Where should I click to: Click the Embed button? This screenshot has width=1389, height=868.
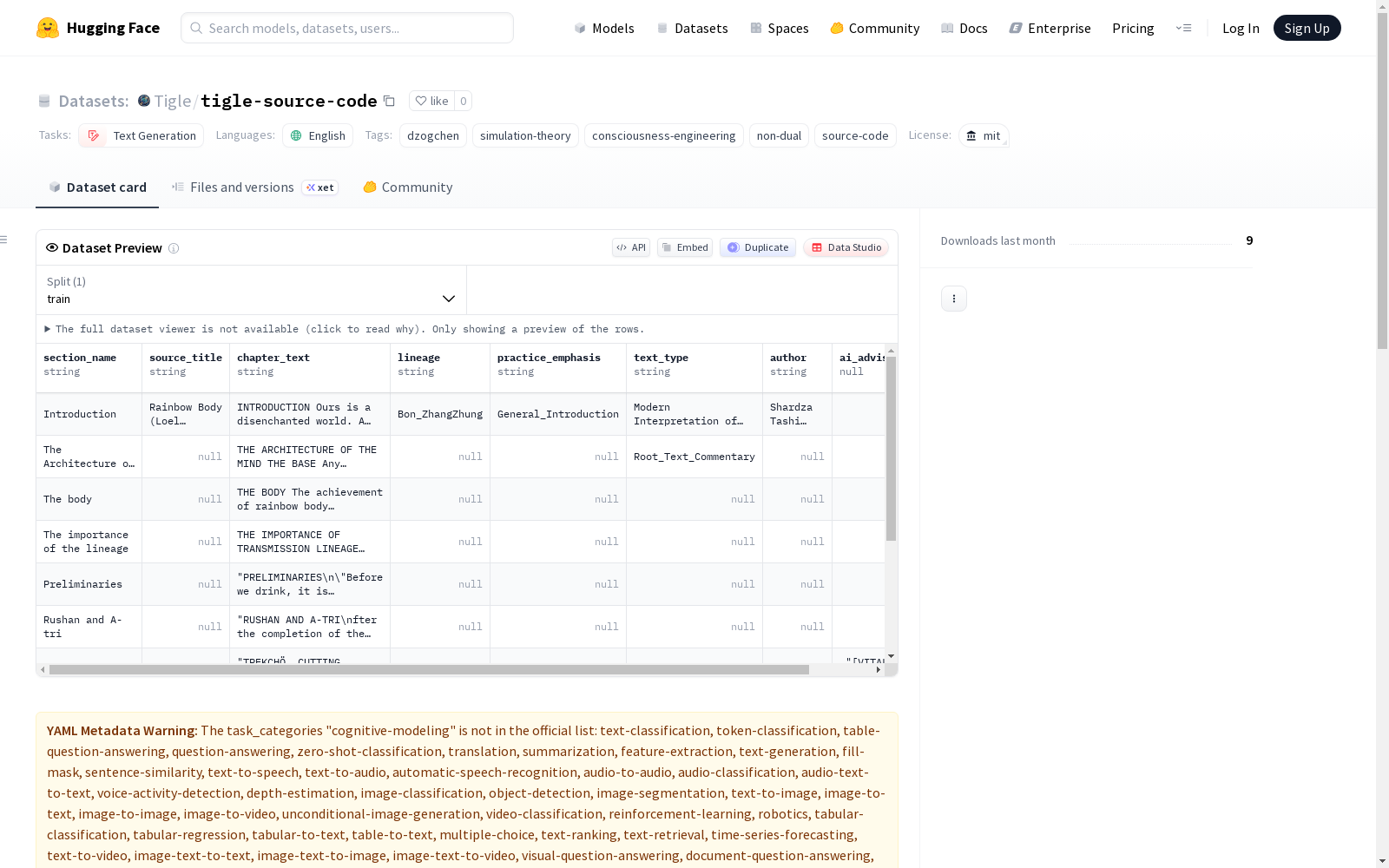pyautogui.click(x=685, y=247)
